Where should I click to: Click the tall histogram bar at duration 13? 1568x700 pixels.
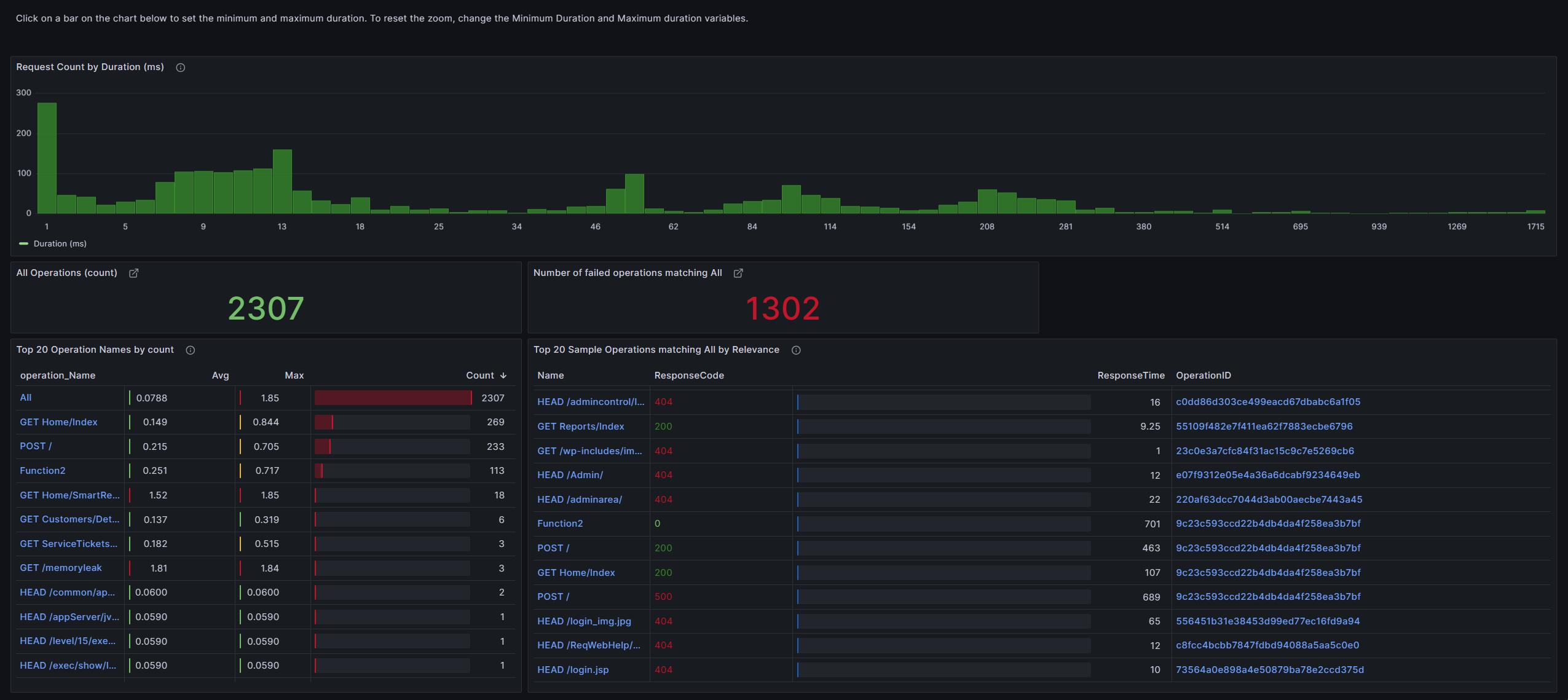click(282, 181)
